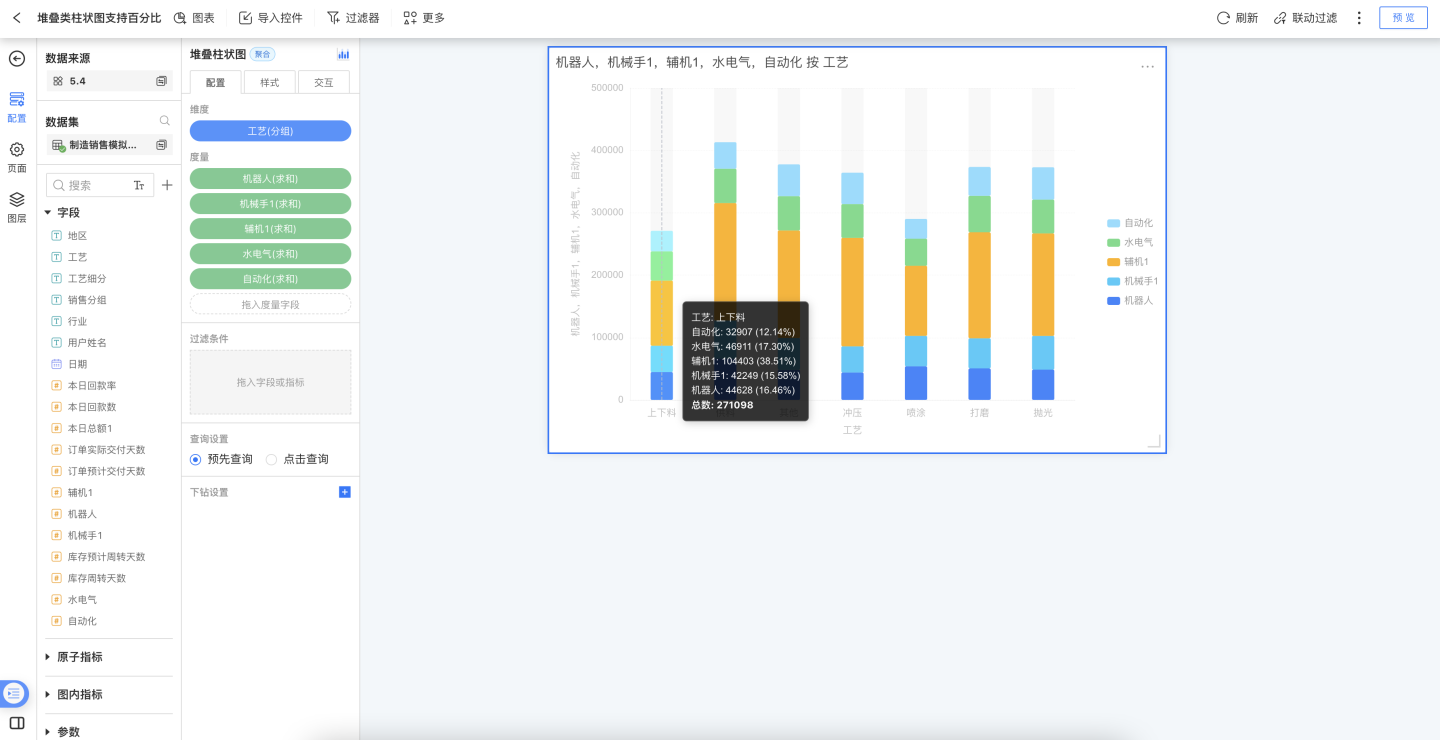Toggle the split-panel icon at bottom left
The width and height of the screenshot is (1440, 740).
click(17, 723)
